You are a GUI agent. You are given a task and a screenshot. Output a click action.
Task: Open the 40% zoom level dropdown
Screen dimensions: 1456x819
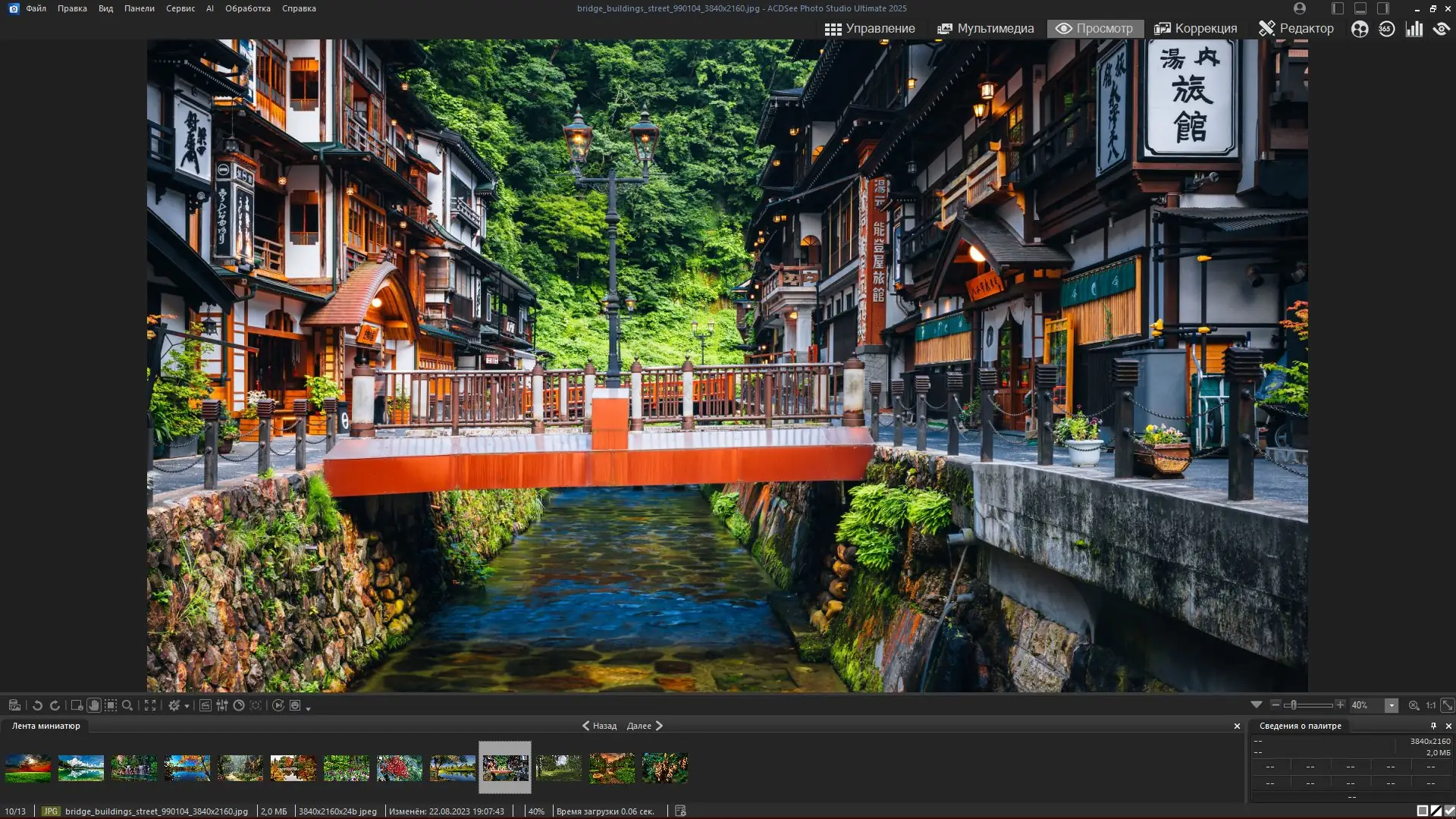pyautogui.click(x=1391, y=705)
